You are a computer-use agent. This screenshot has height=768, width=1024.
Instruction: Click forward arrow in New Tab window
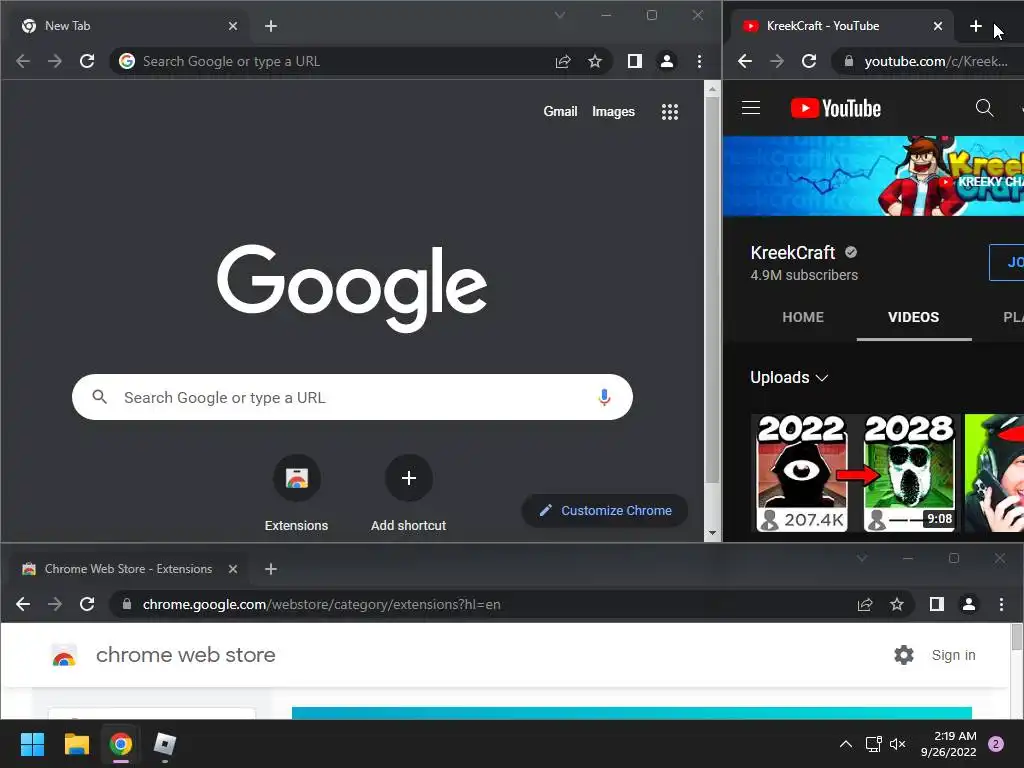point(55,61)
